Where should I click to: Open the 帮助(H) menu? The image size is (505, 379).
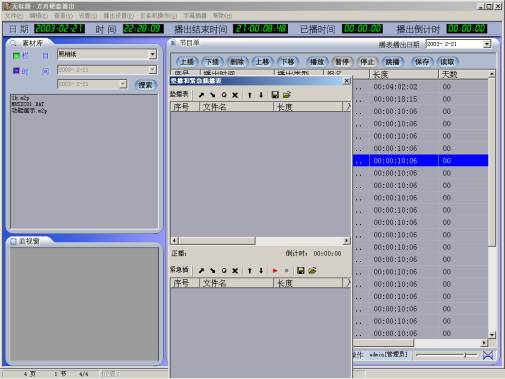tap(222, 16)
